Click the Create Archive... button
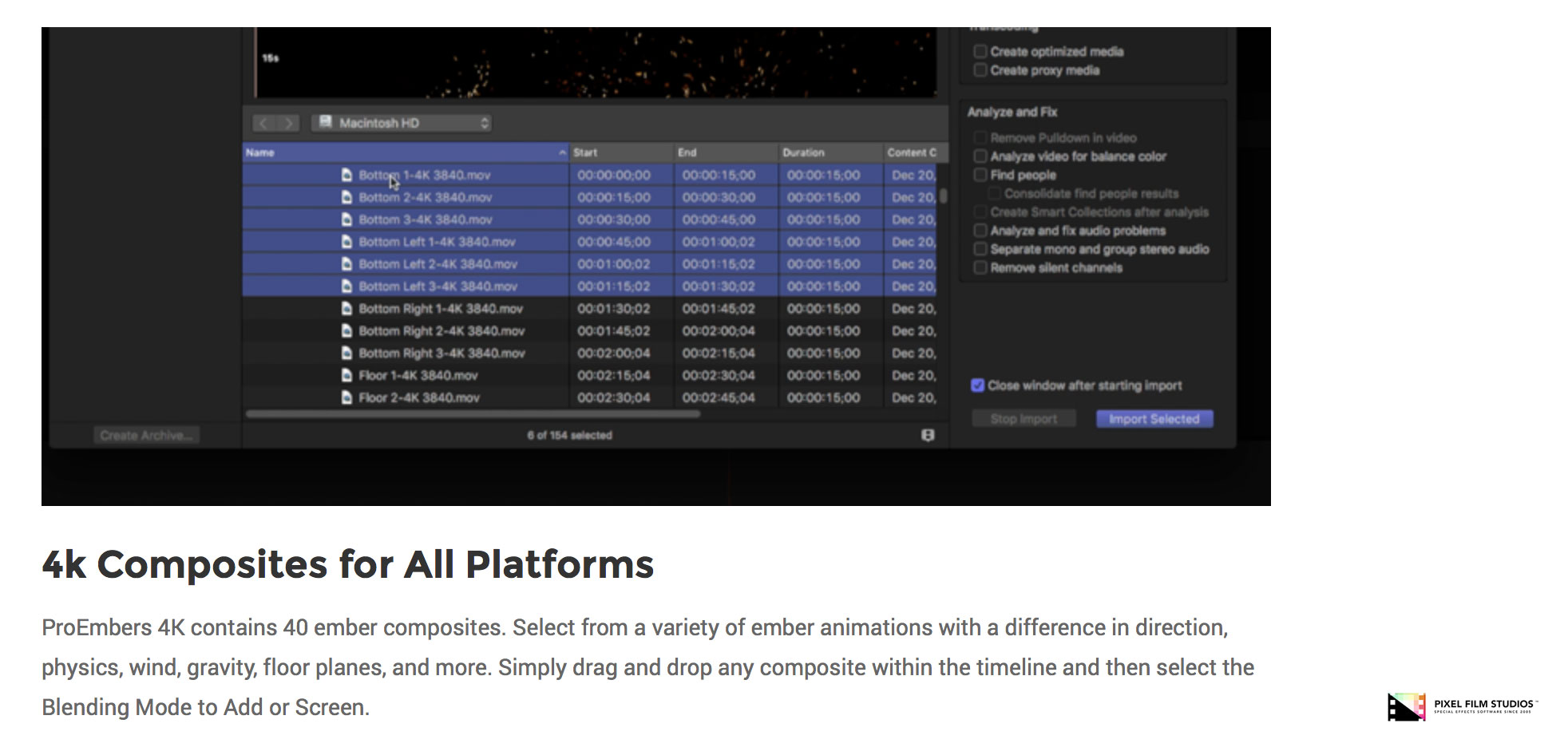The height and width of the screenshot is (755, 1568). tap(146, 436)
